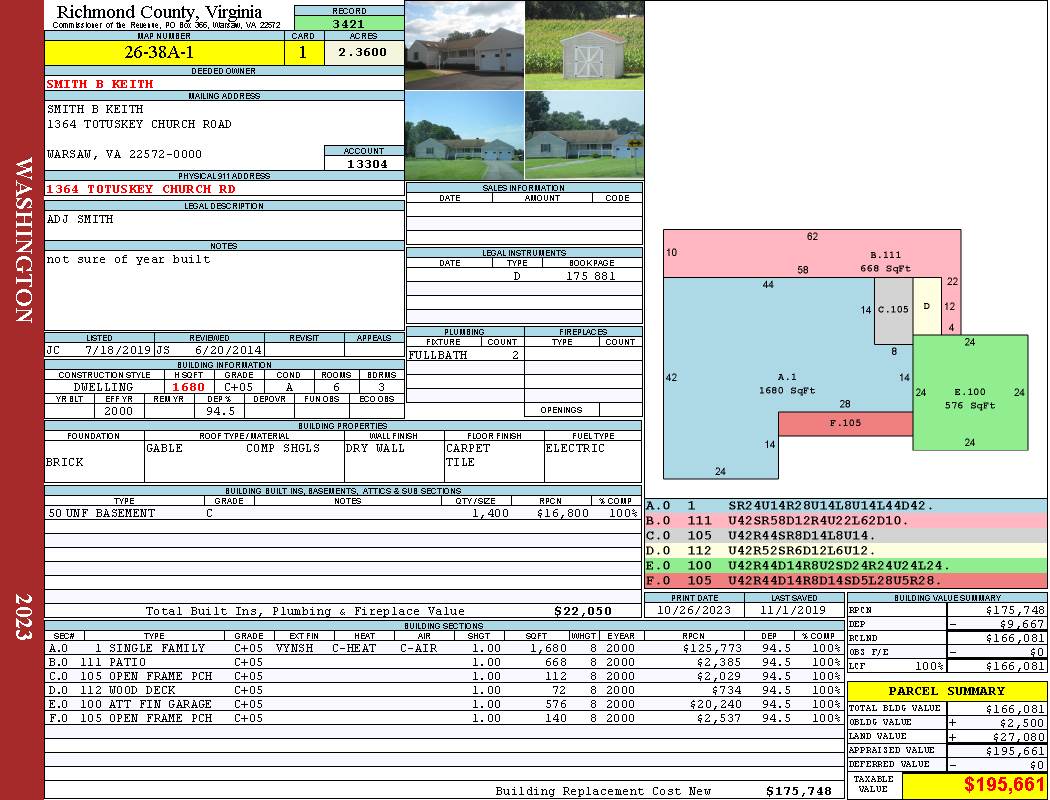Click the WASHINGTON district sidebar label
The width and height of the screenshot is (1050, 800).
pyautogui.click(x=23, y=240)
